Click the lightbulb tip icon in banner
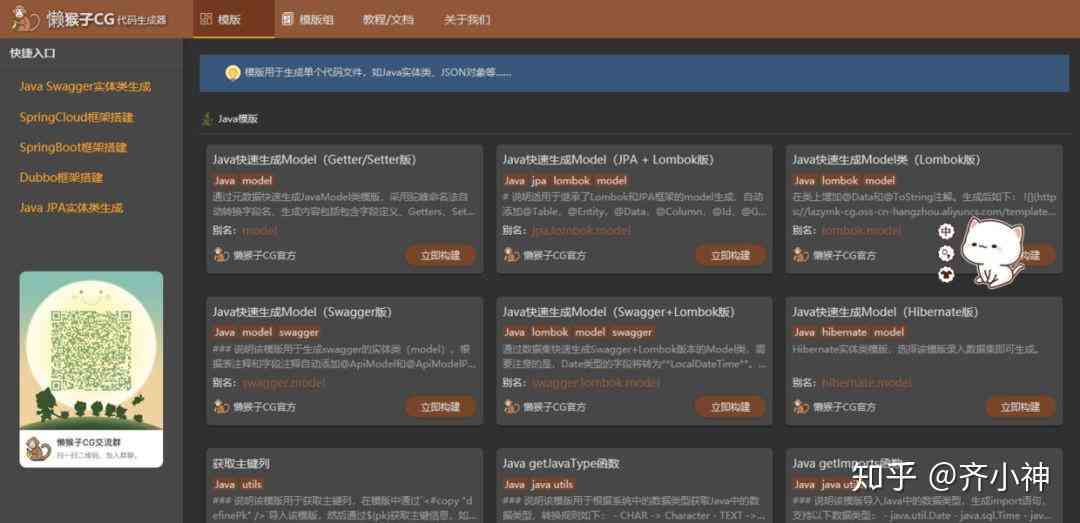Viewport: 1080px width, 523px height. (233, 72)
